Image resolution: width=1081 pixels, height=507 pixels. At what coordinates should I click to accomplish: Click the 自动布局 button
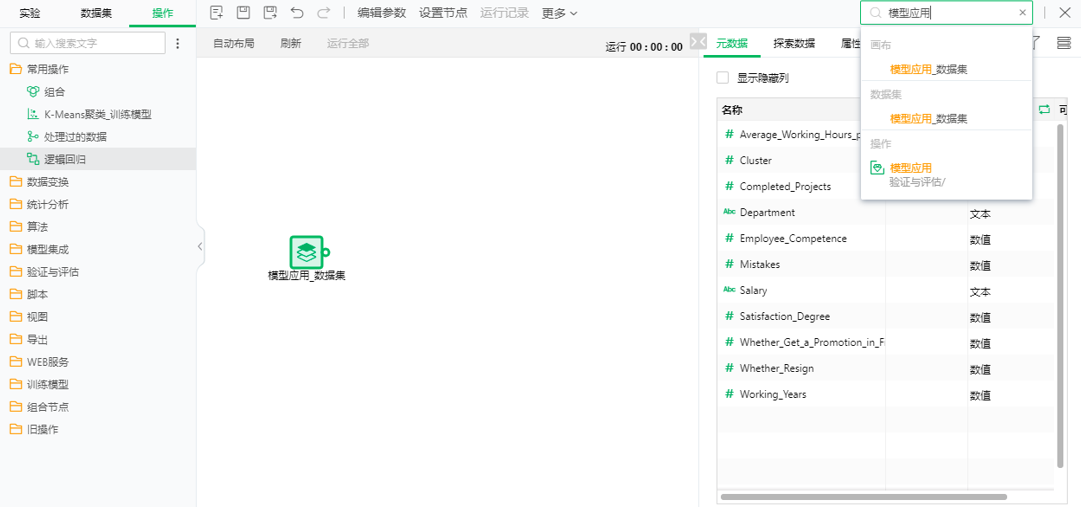pyautogui.click(x=234, y=43)
